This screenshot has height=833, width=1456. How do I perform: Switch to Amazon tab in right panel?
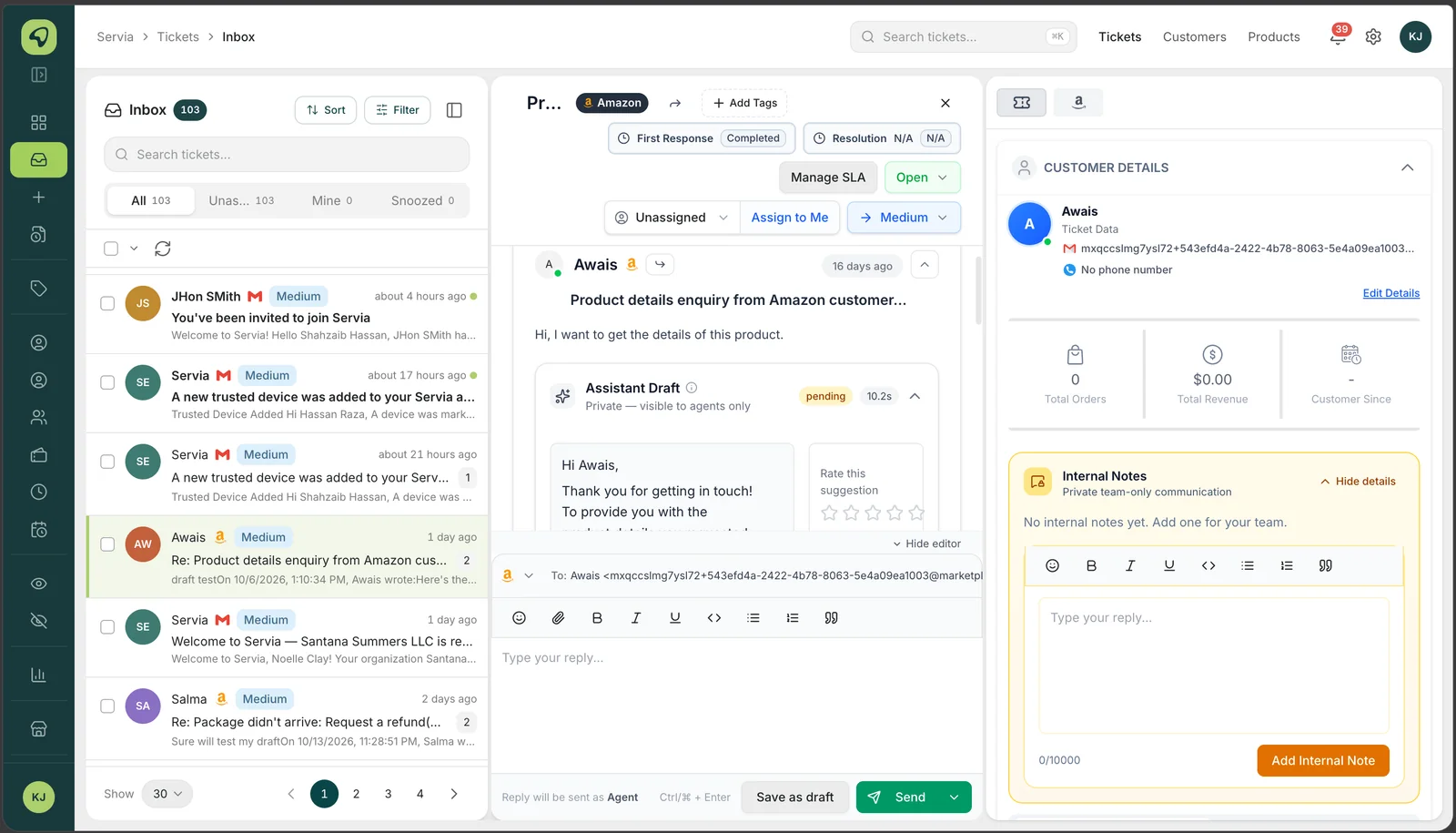point(1078,103)
